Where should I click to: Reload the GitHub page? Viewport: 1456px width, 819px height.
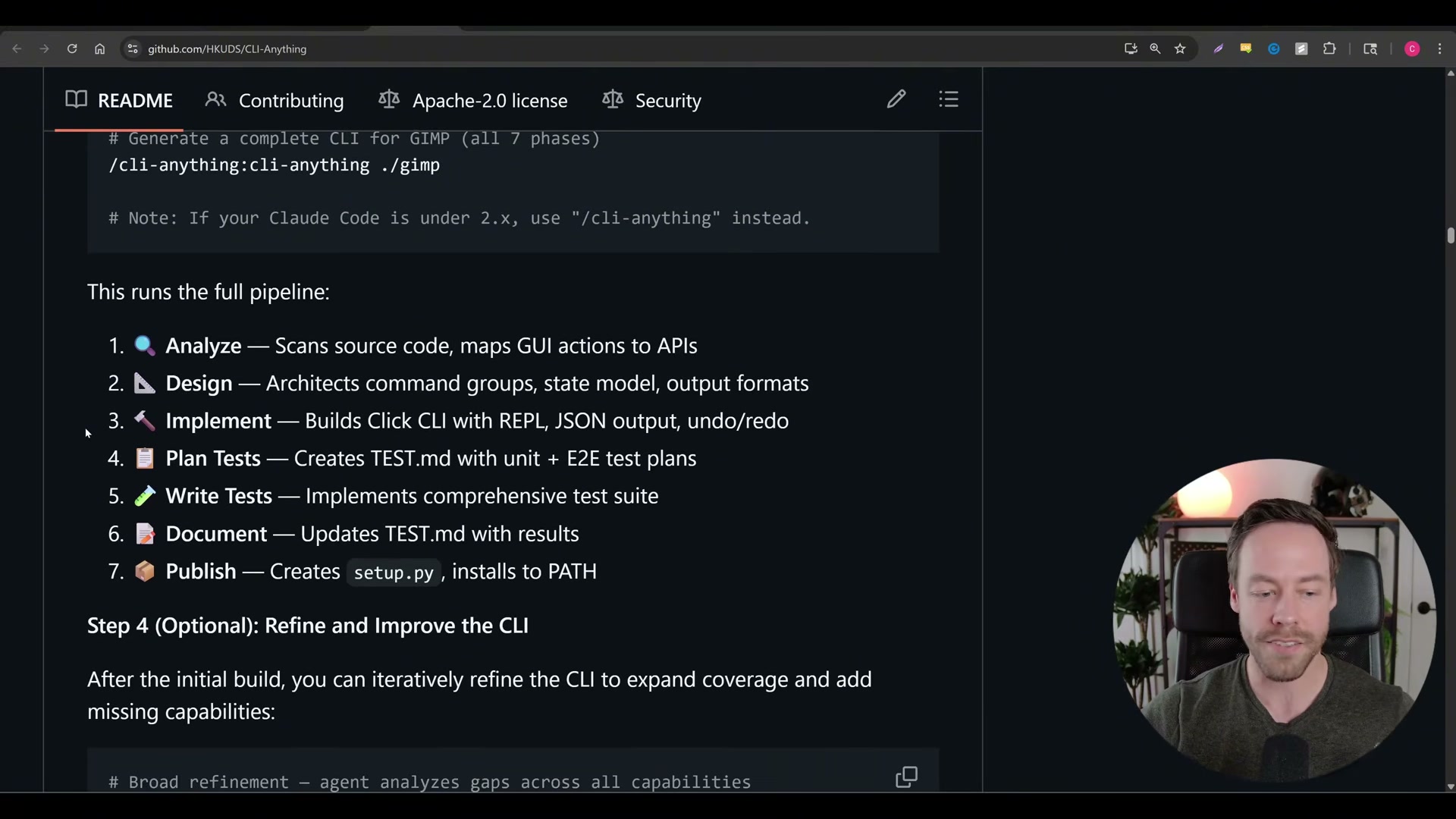[x=72, y=49]
